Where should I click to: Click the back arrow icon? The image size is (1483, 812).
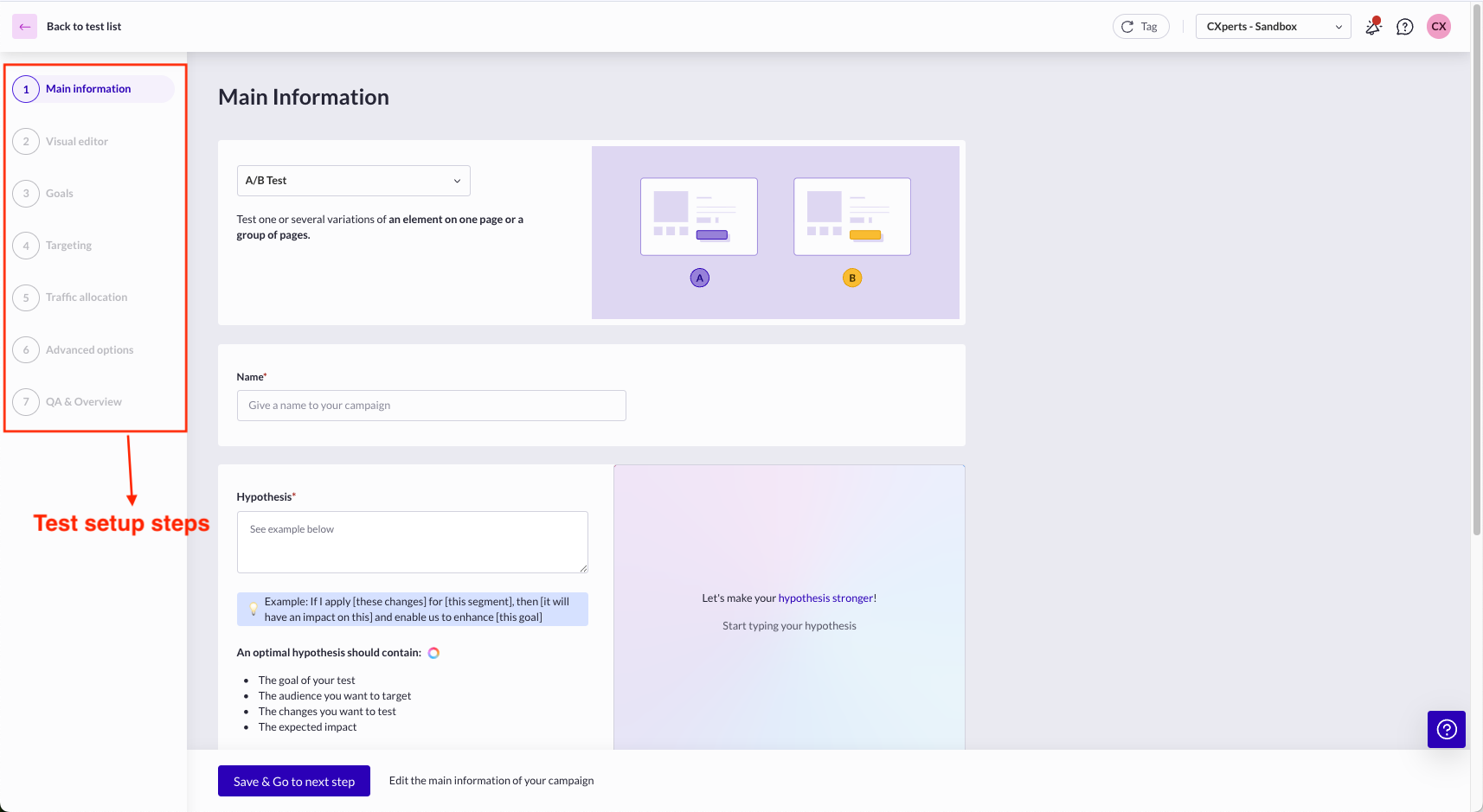click(x=24, y=27)
